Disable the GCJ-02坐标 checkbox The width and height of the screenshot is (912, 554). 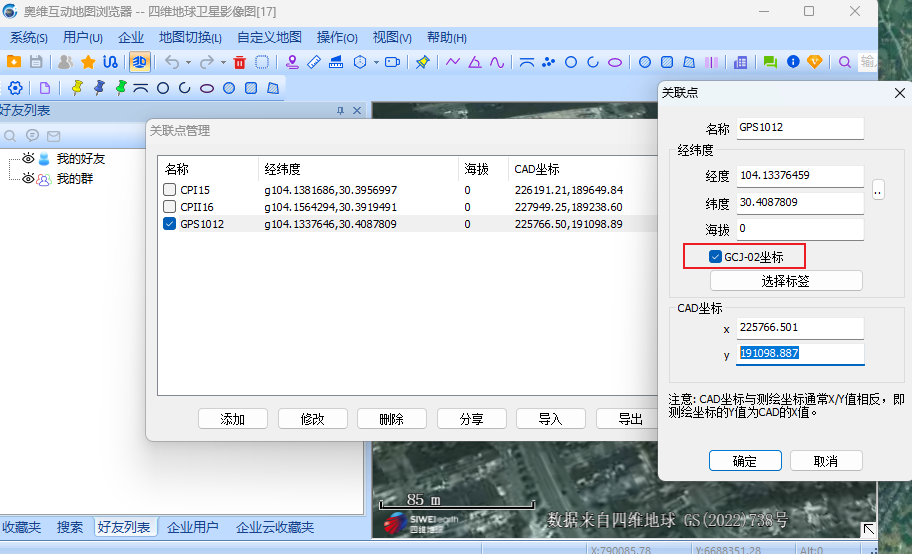coord(715,257)
